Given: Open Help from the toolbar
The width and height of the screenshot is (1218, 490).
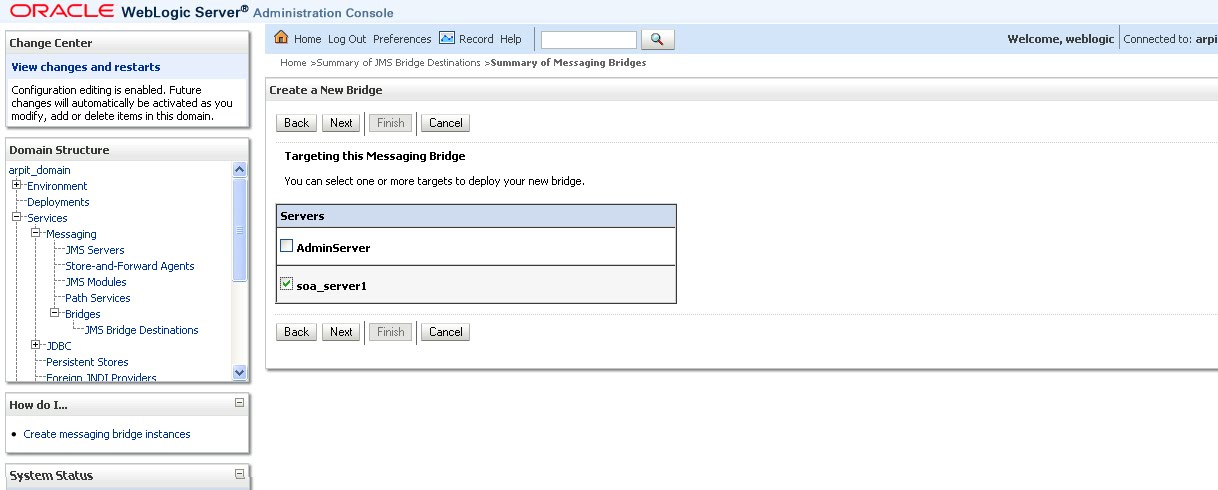Looking at the screenshot, I should pyautogui.click(x=511, y=39).
